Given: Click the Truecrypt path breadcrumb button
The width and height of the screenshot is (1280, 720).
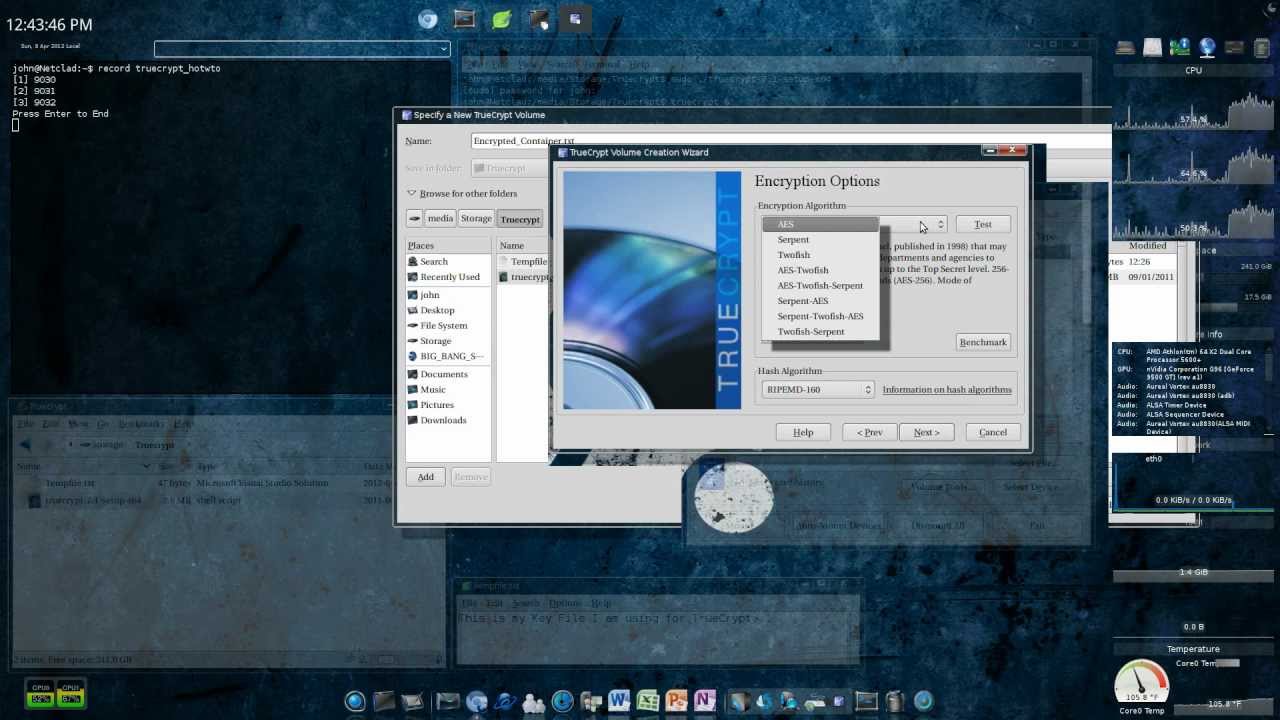Looking at the screenshot, I should [x=520, y=219].
